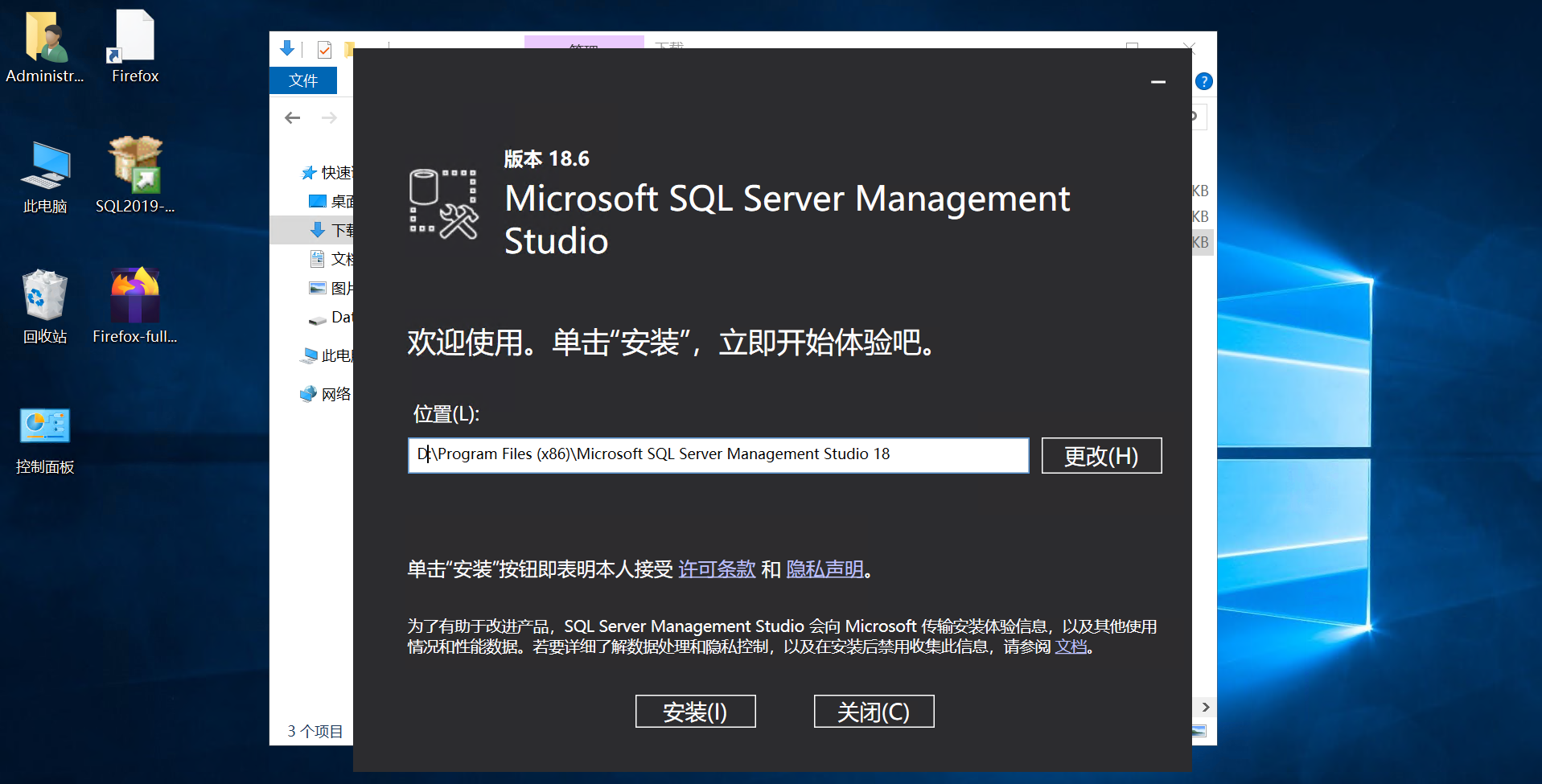Screen dimensions: 1542x784
Task: Focus the install location path field
Action: coord(718,455)
